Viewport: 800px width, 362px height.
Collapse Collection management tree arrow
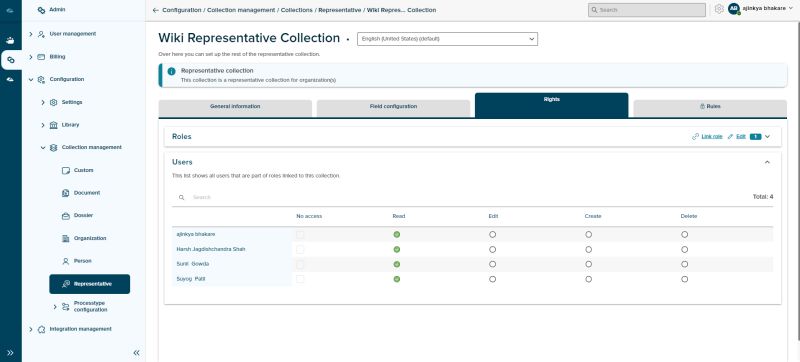coord(43,148)
